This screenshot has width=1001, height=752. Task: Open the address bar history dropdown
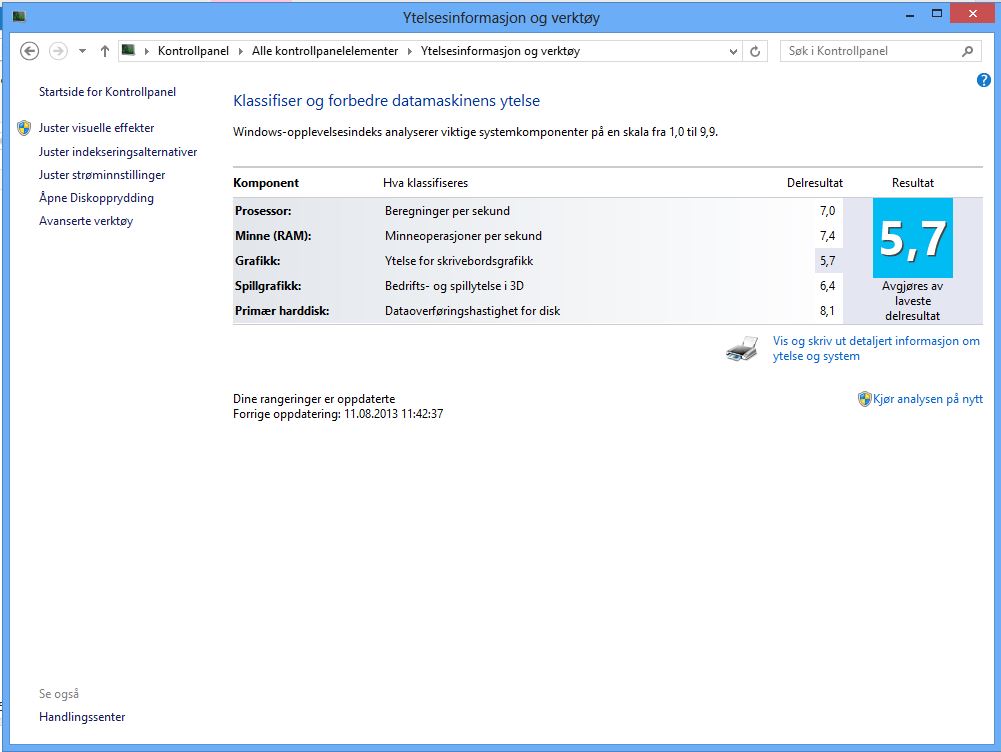pyautogui.click(x=733, y=51)
